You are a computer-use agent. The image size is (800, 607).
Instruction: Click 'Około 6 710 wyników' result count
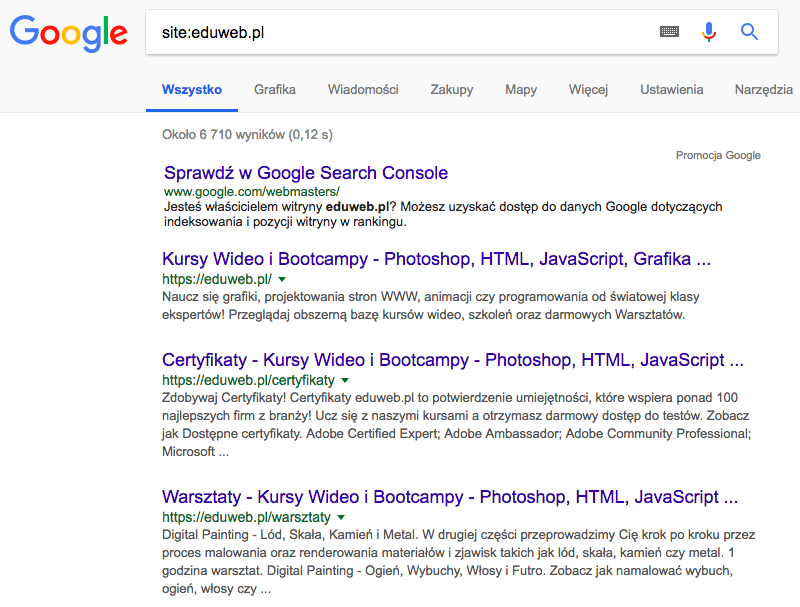[247, 135]
